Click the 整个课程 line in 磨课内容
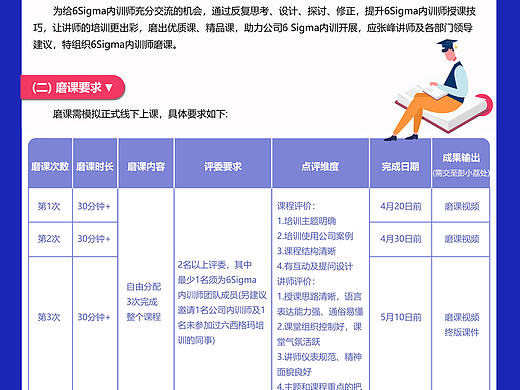520x390 pixels. (144, 317)
